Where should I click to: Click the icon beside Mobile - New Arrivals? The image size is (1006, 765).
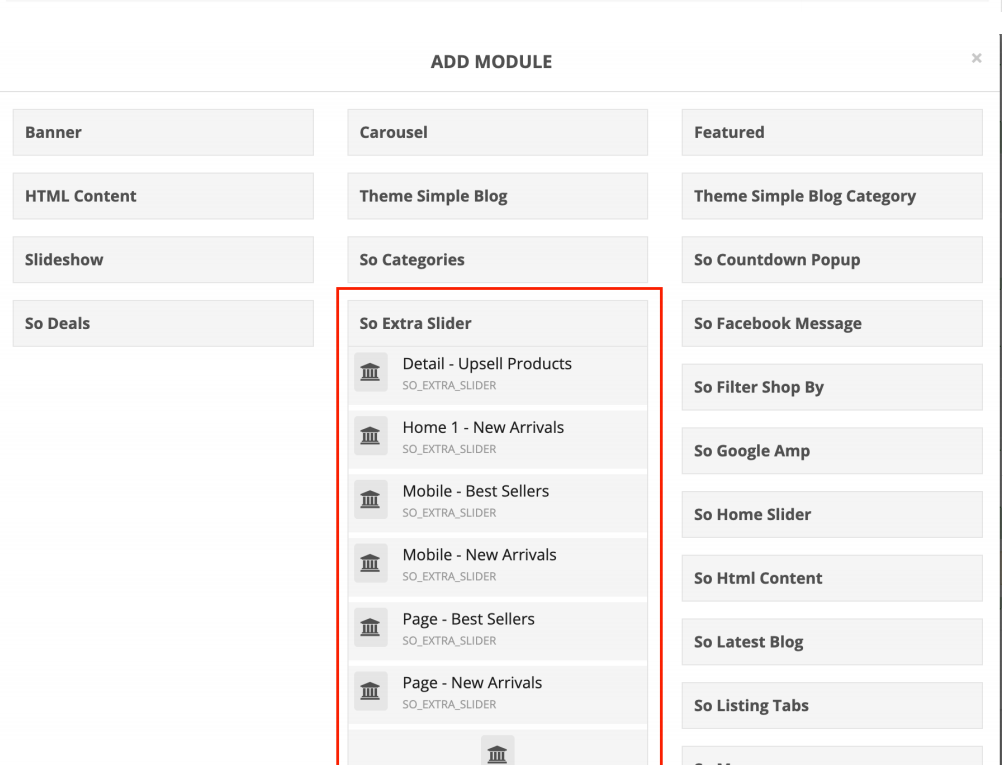coord(370,564)
